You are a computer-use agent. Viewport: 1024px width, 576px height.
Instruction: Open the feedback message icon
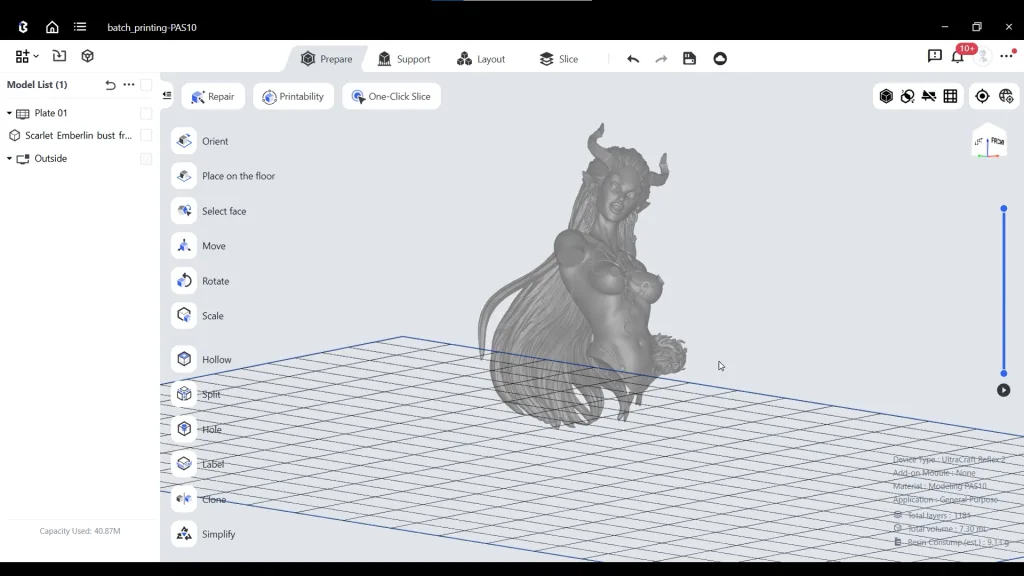935,56
